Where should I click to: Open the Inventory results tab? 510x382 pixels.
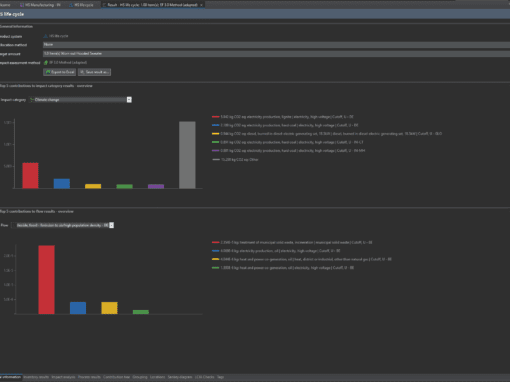(36, 377)
